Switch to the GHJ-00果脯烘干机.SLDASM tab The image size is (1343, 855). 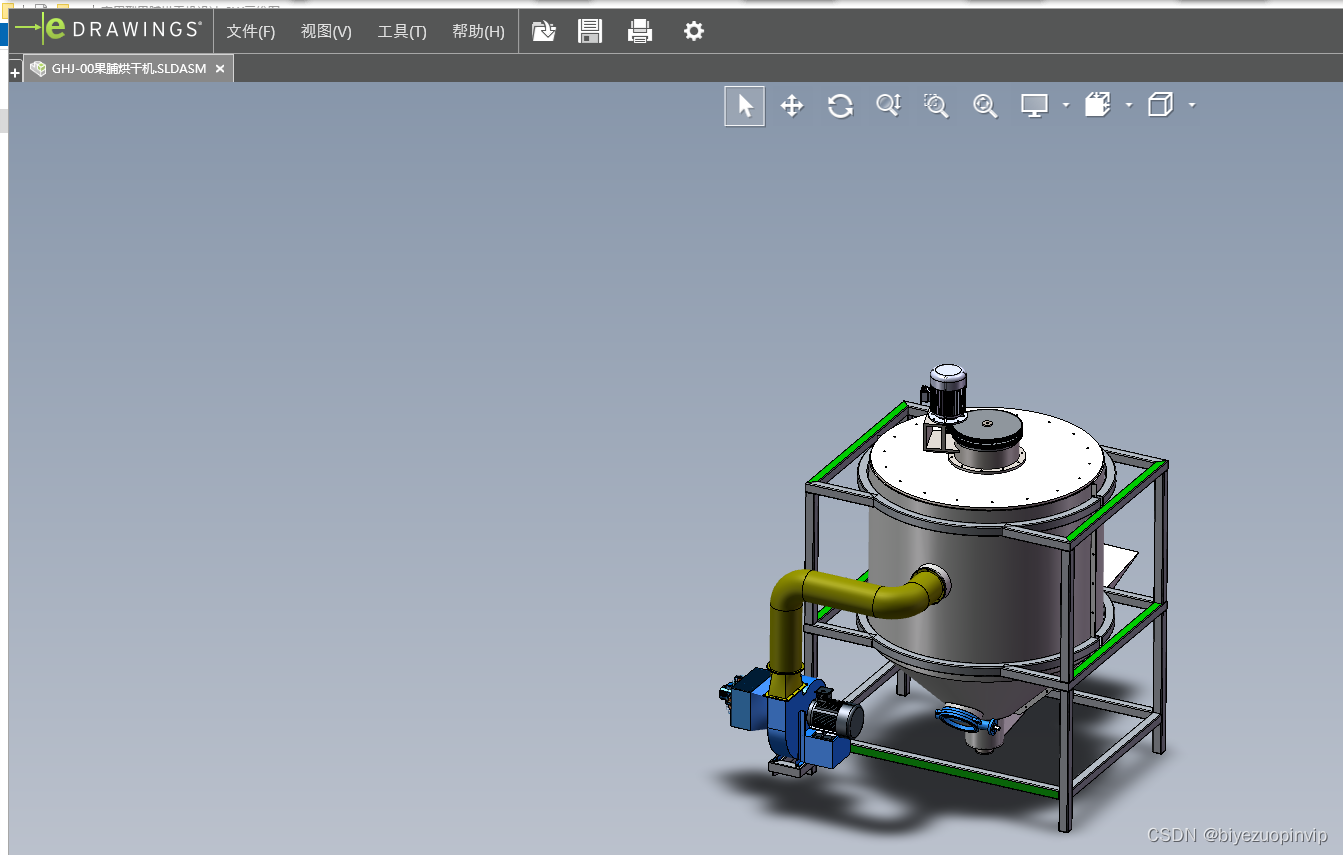coord(128,69)
